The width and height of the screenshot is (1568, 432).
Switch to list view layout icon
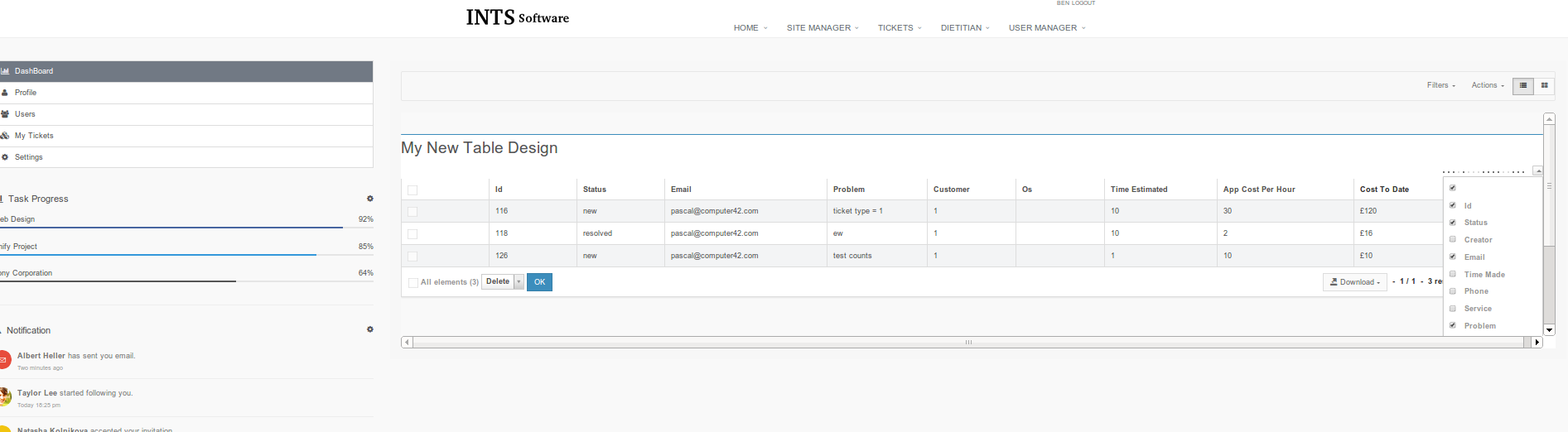click(x=1522, y=85)
